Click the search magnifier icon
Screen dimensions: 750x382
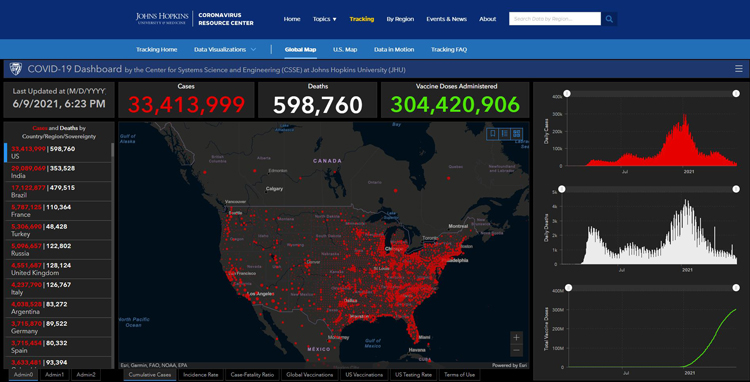[609, 19]
